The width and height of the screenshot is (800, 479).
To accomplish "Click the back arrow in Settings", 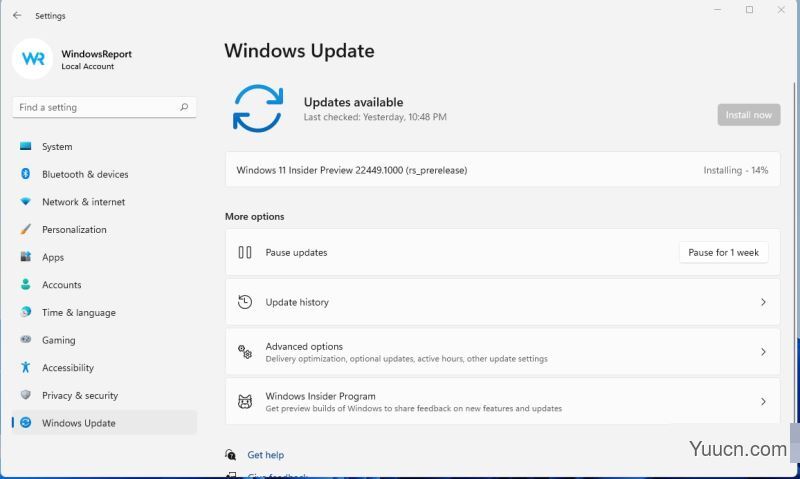I will (17, 15).
